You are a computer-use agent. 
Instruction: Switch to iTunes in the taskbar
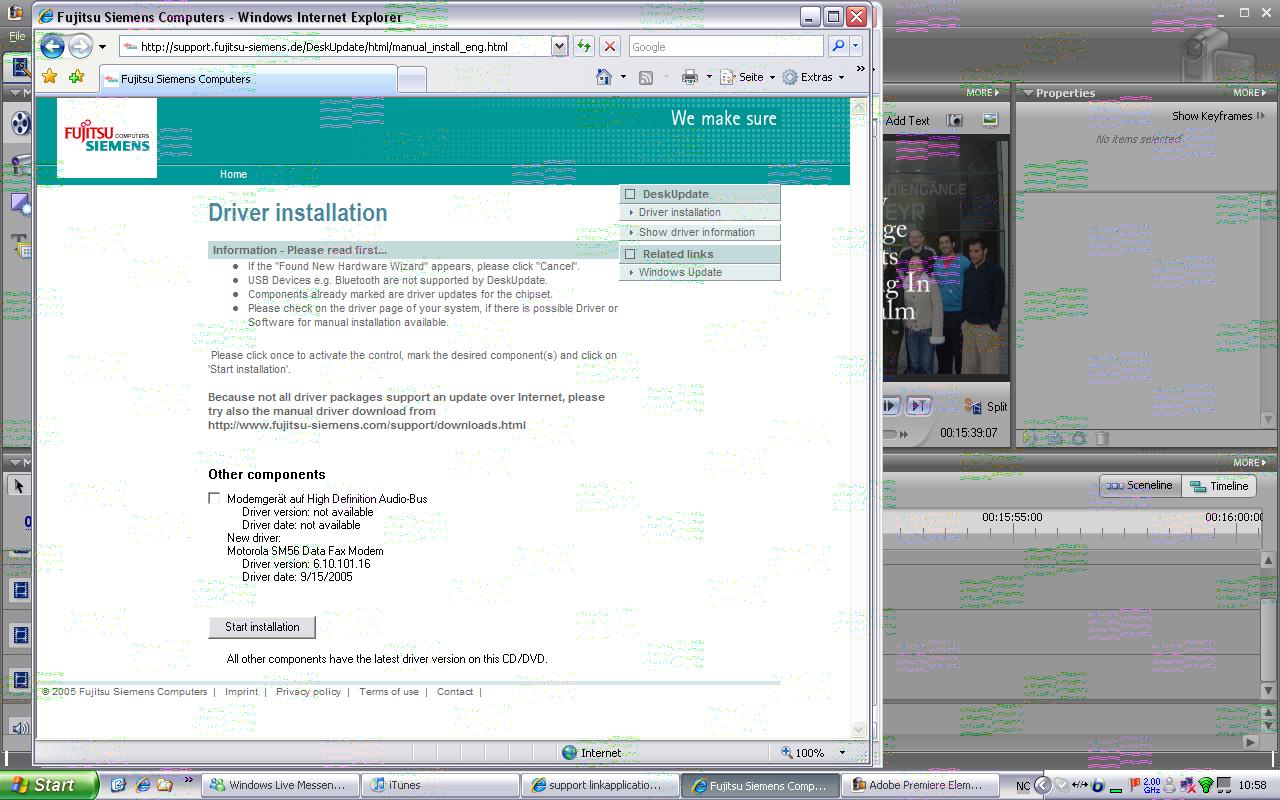pos(440,785)
